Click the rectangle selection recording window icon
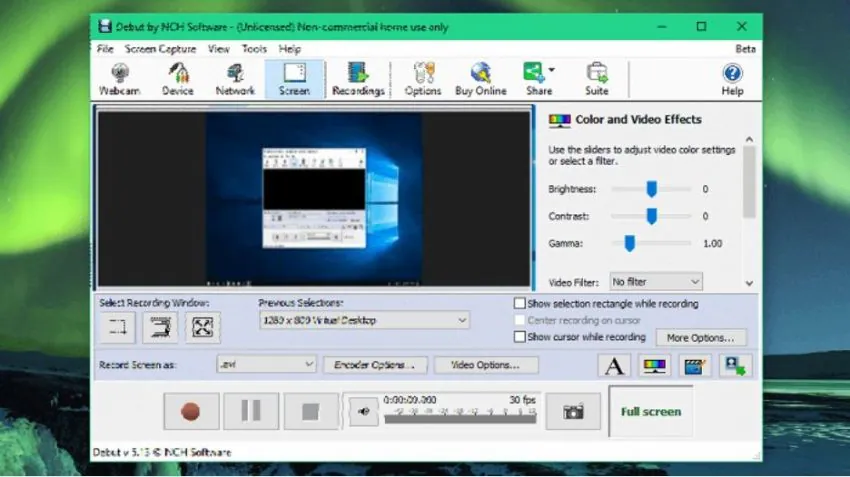This screenshot has height=477, width=850. (118, 327)
